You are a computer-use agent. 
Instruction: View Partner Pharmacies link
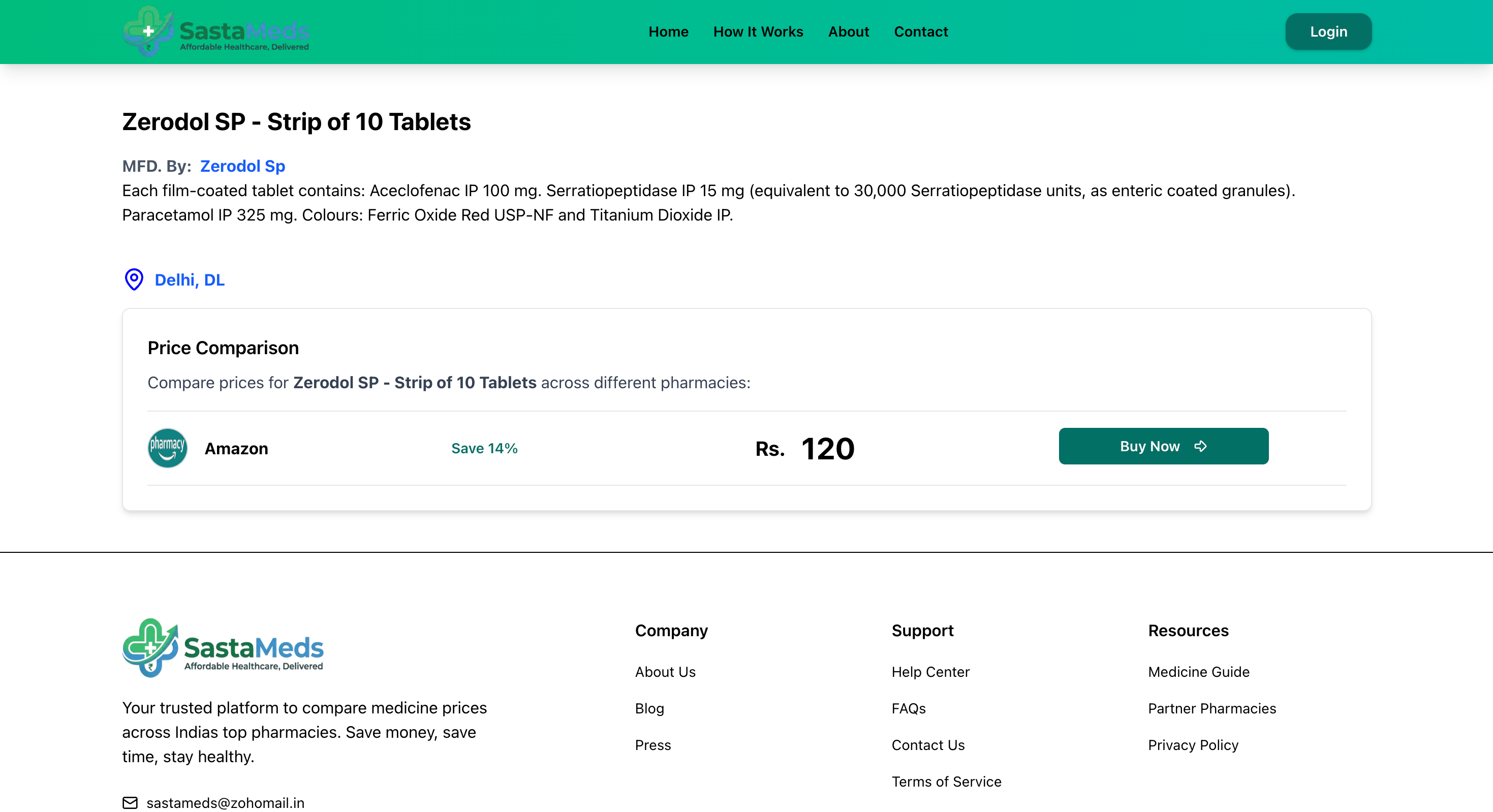[1212, 708]
